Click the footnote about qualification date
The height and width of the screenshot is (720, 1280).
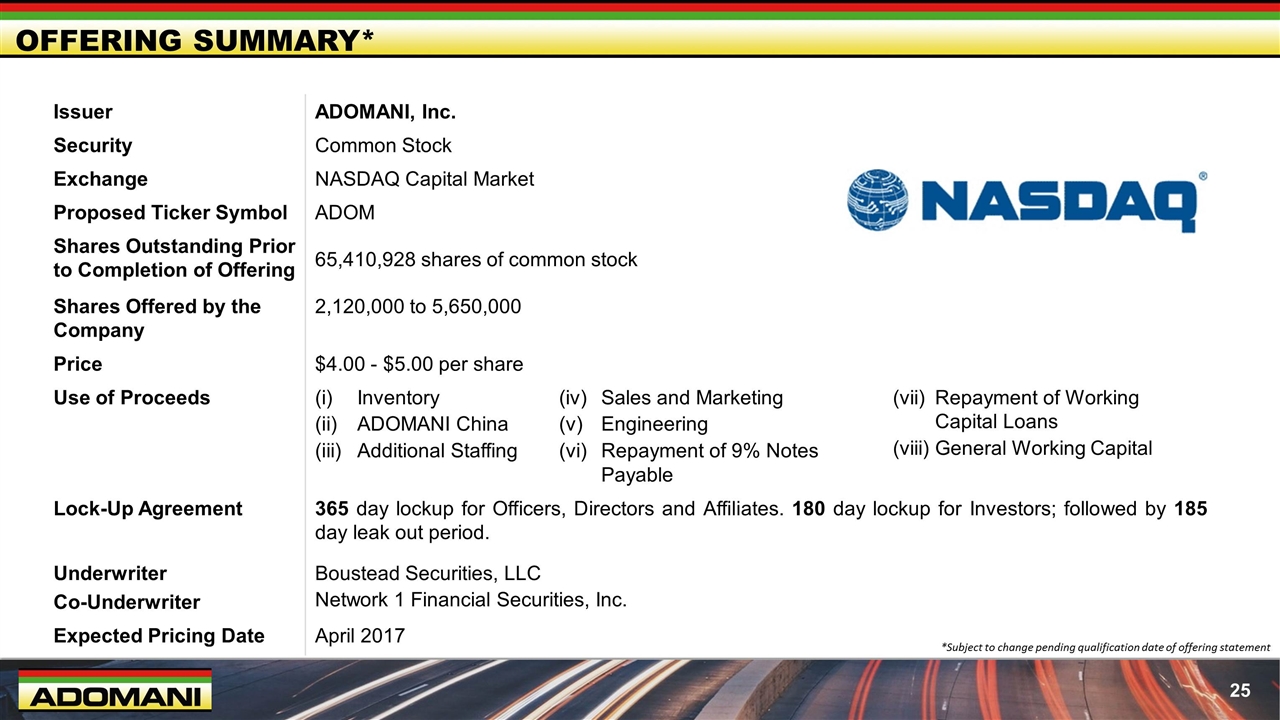[x=1105, y=648]
